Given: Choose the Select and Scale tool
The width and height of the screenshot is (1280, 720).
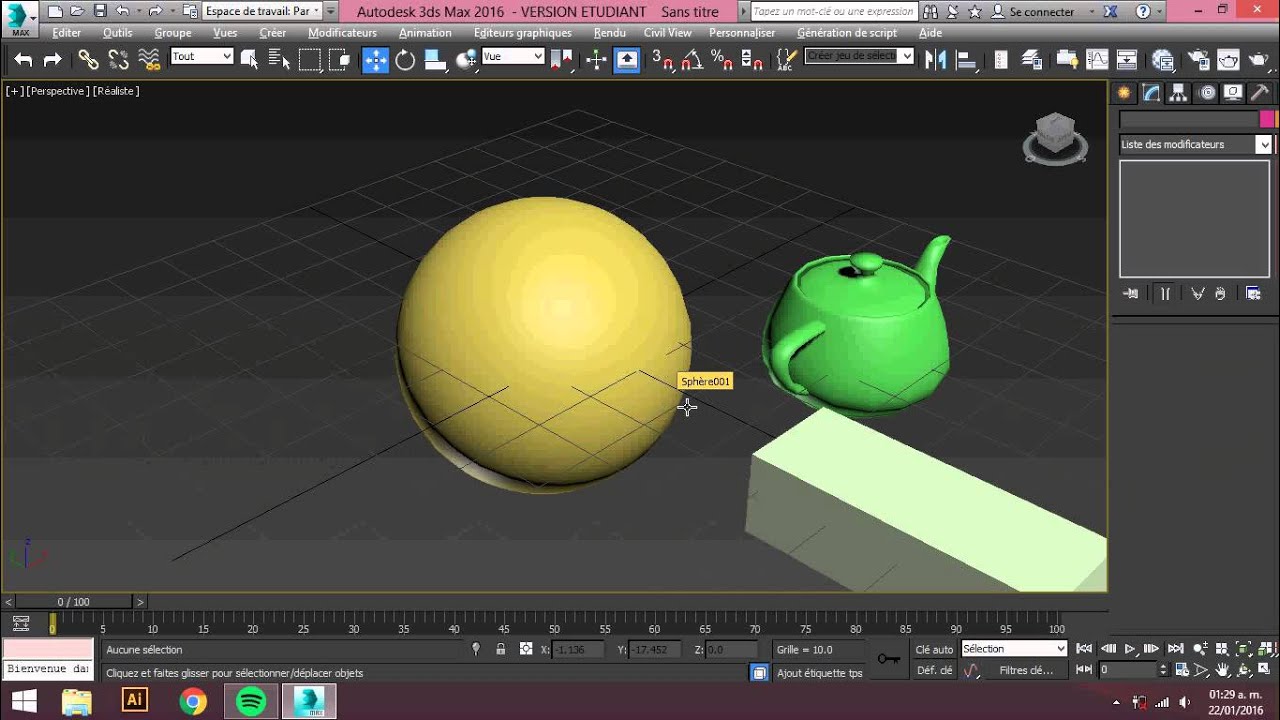Looking at the screenshot, I should pos(435,60).
